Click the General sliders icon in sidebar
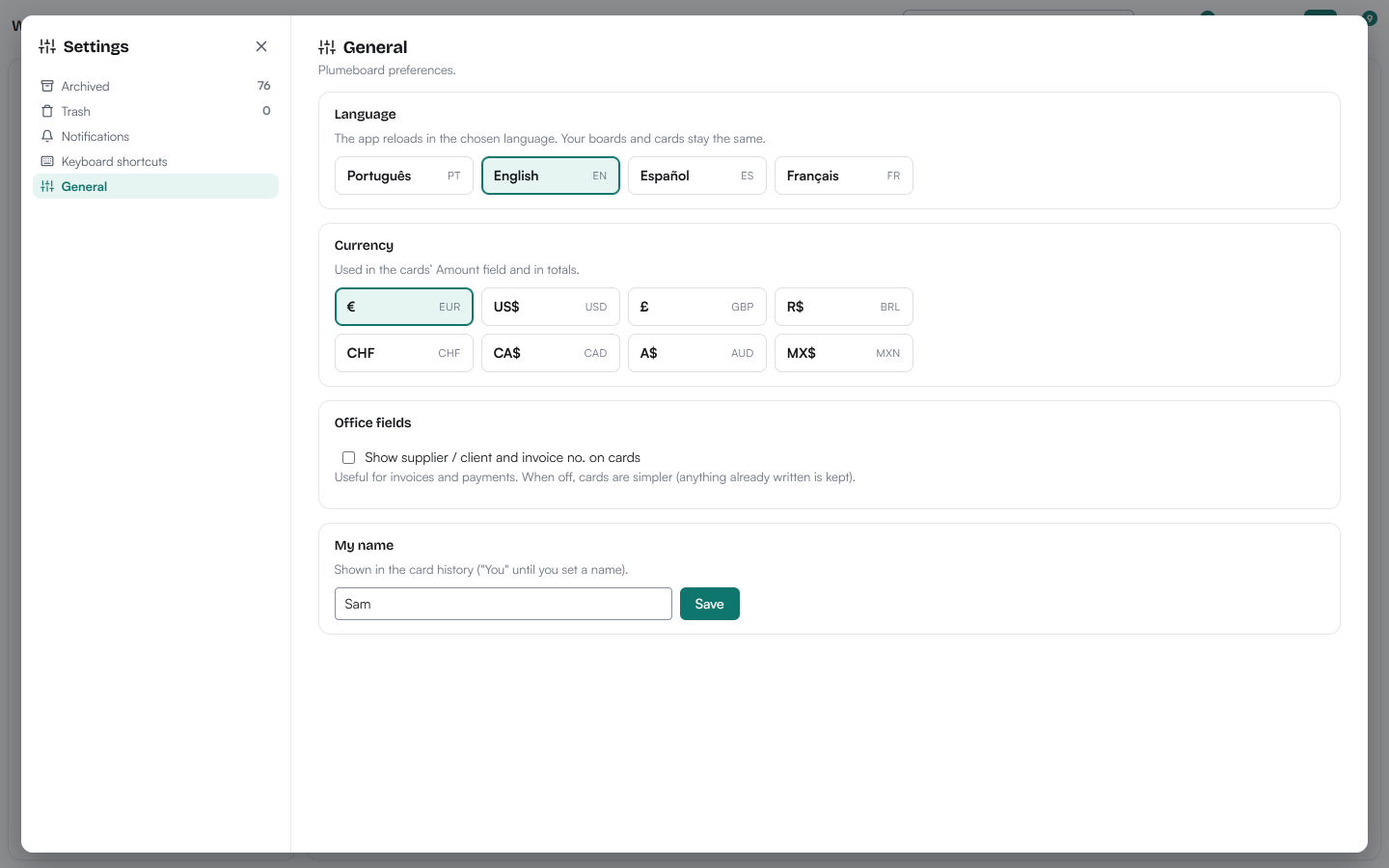The height and width of the screenshot is (868, 1389). 47,186
